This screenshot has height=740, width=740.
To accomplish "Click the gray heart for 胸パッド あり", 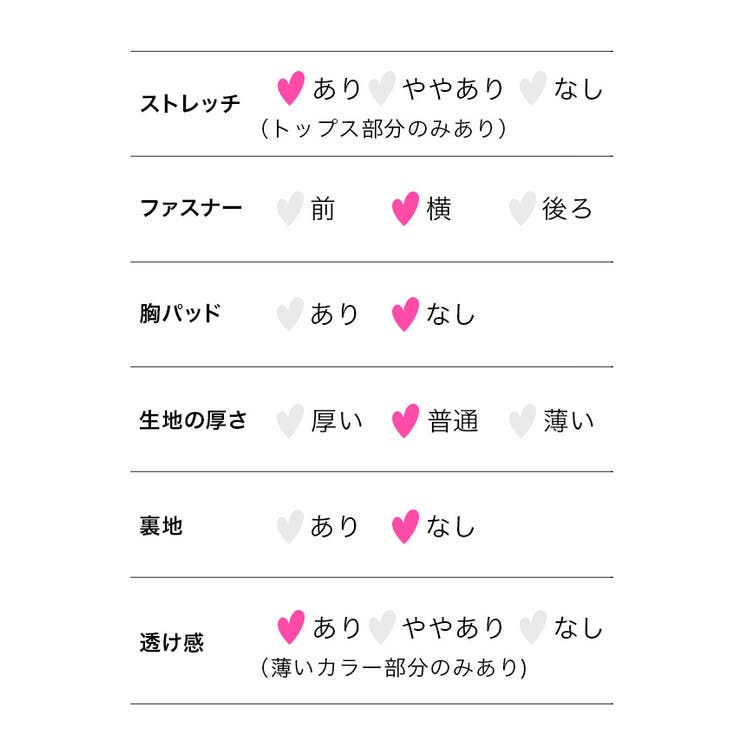I will point(290,314).
